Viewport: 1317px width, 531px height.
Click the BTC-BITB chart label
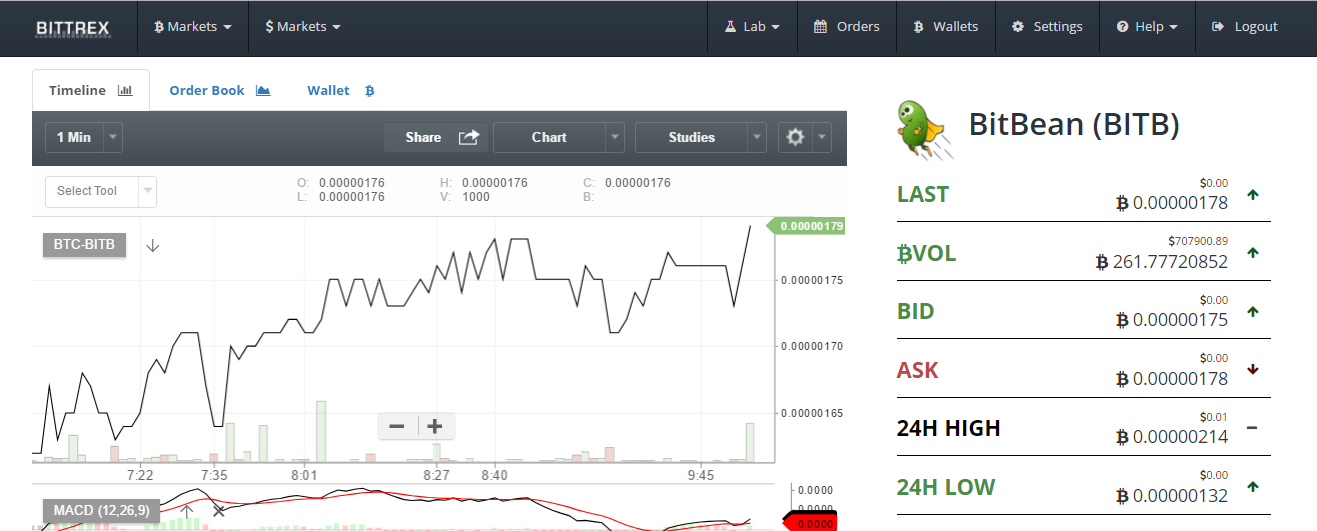click(x=84, y=245)
